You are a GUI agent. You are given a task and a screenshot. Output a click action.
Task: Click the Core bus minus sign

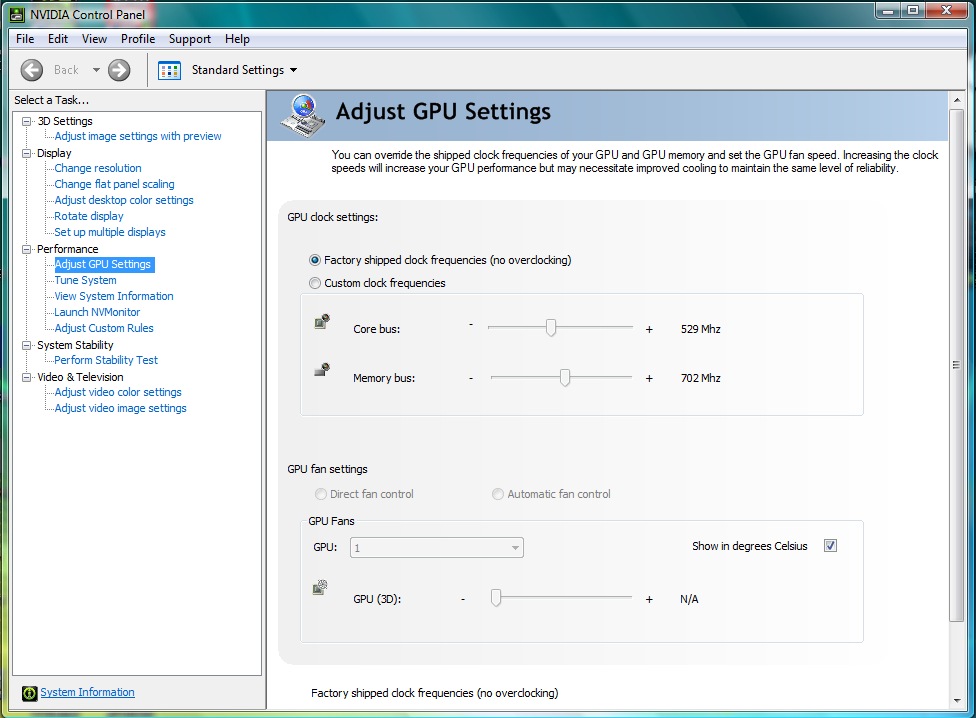471,325
